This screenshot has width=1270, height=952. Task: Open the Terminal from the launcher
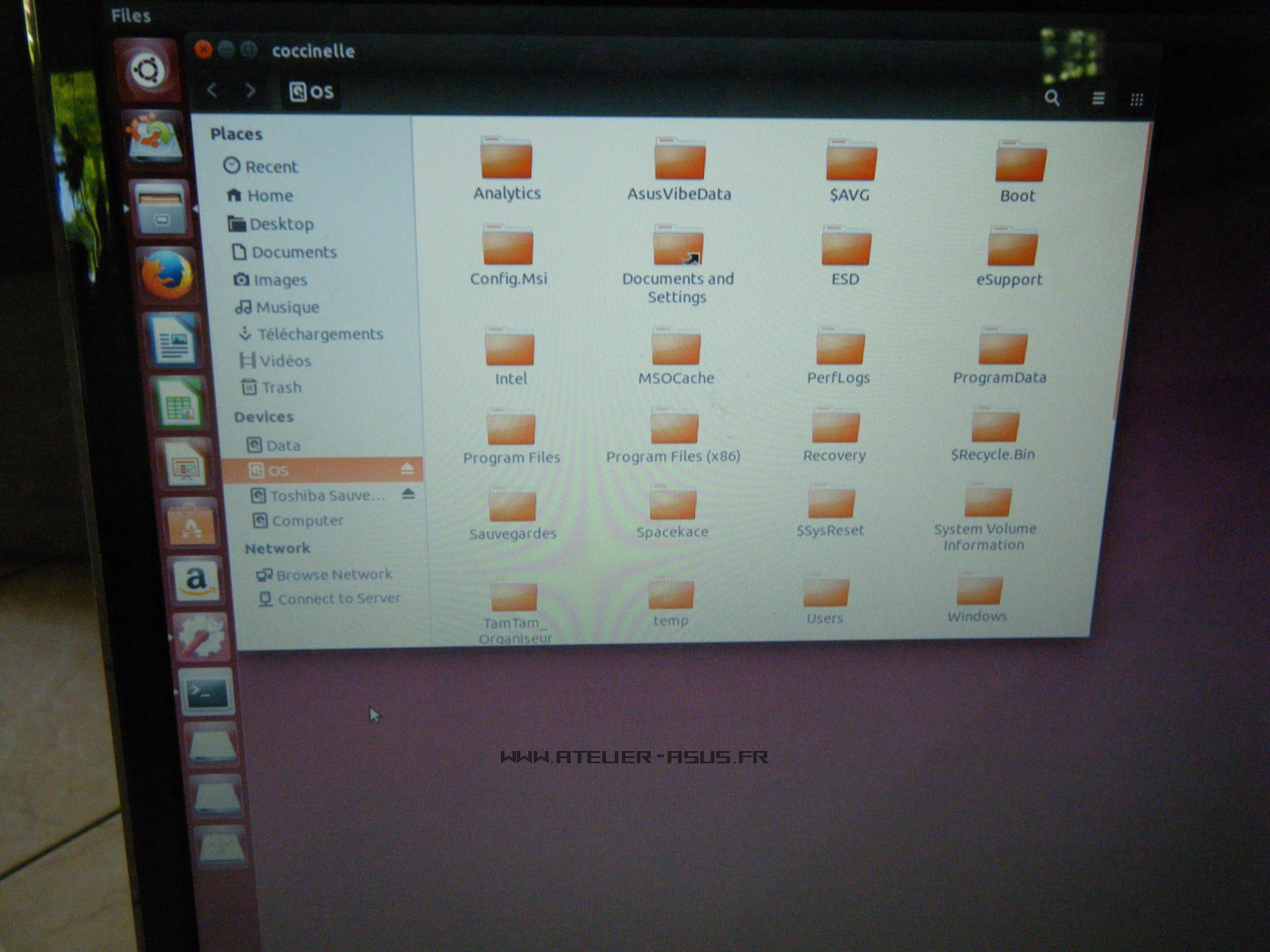[205, 694]
